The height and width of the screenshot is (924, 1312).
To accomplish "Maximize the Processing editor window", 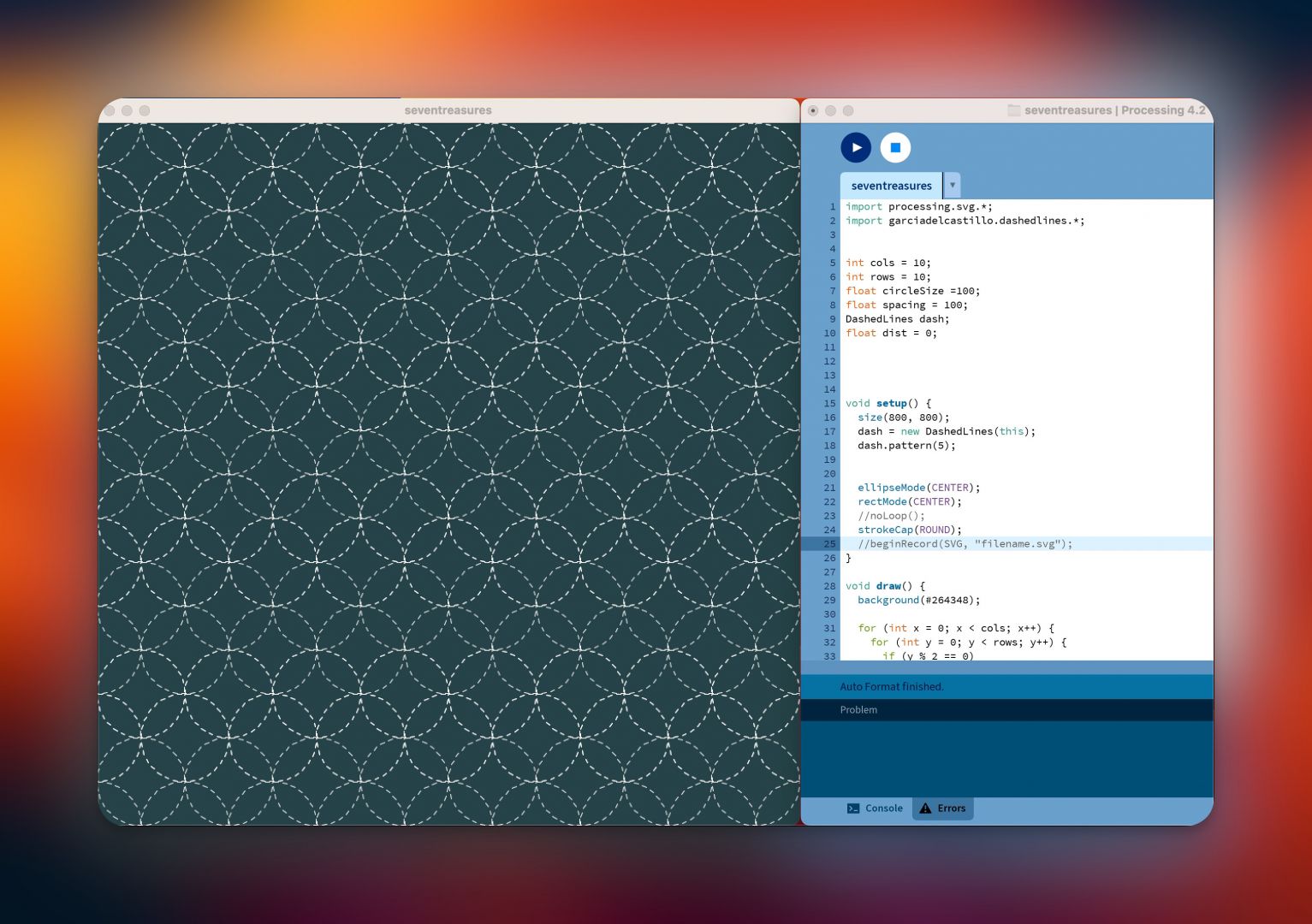I will point(848,110).
